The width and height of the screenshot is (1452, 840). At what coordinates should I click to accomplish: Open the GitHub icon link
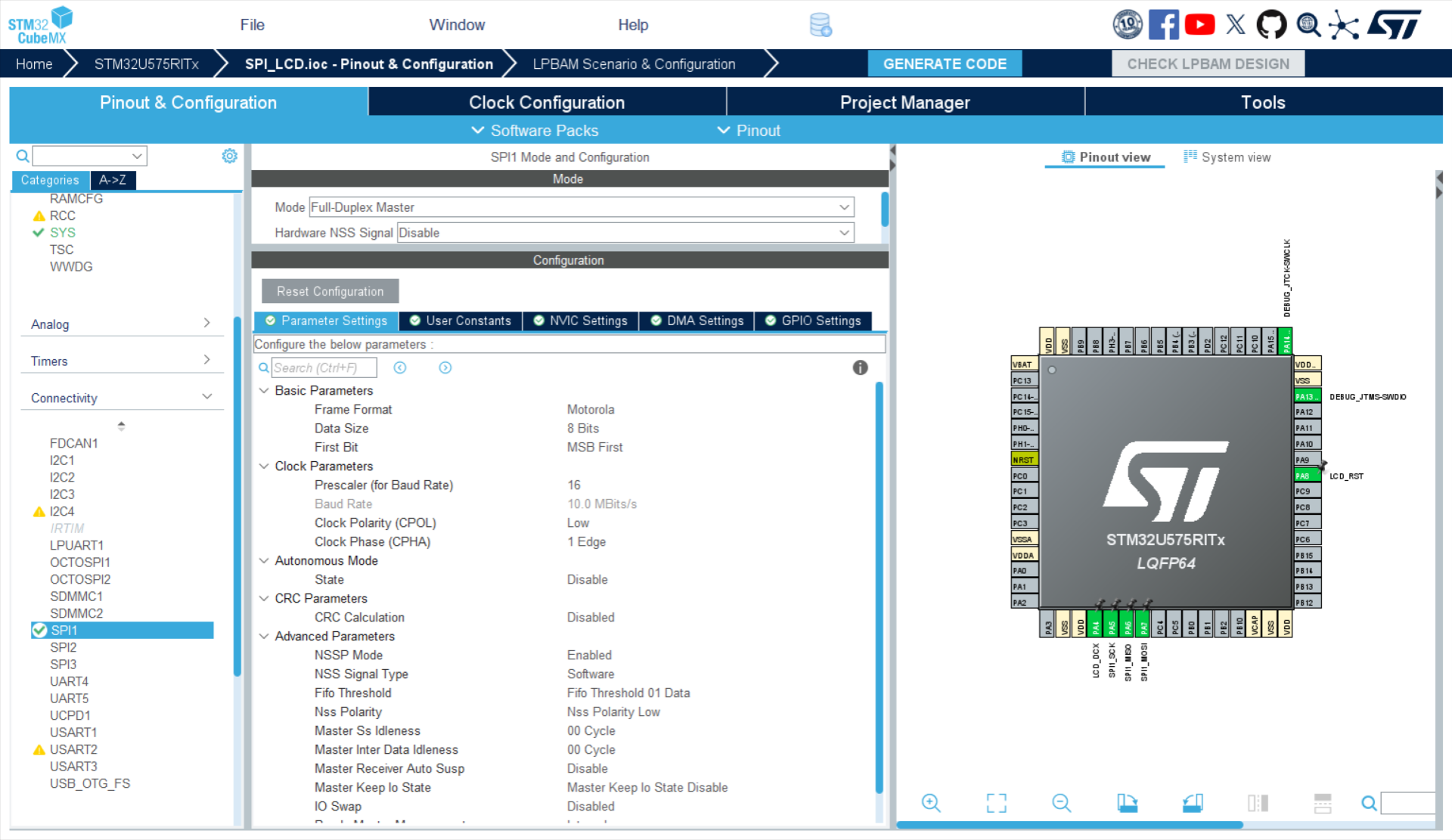[x=1271, y=25]
